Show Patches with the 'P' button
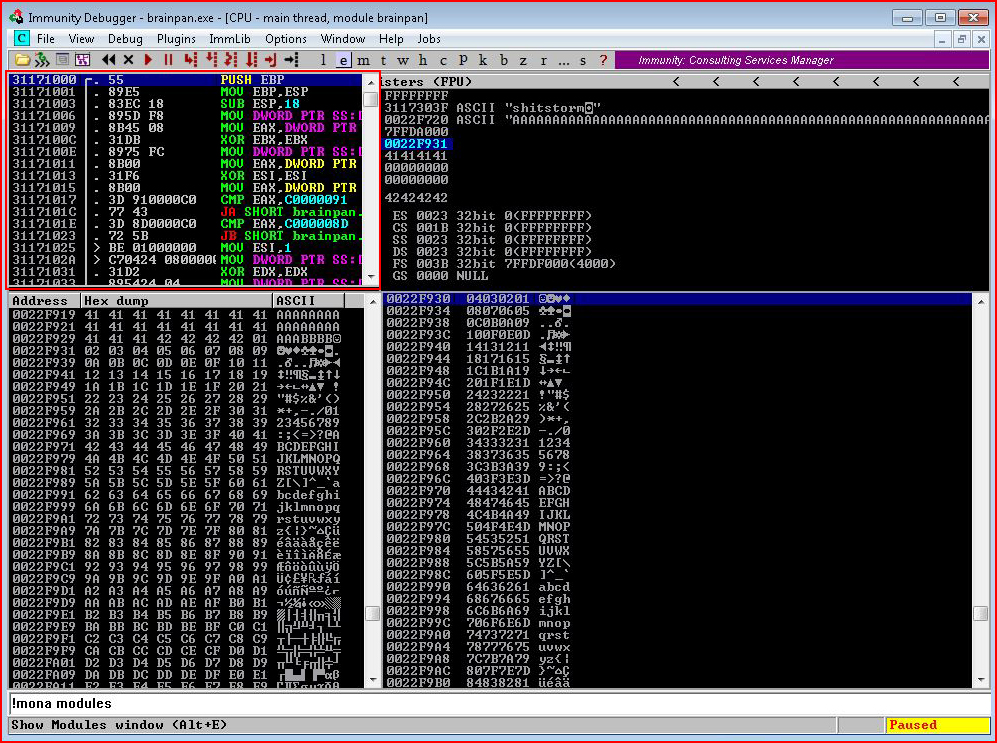The height and width of the screenshot is (743, 997). click(463, 60)
